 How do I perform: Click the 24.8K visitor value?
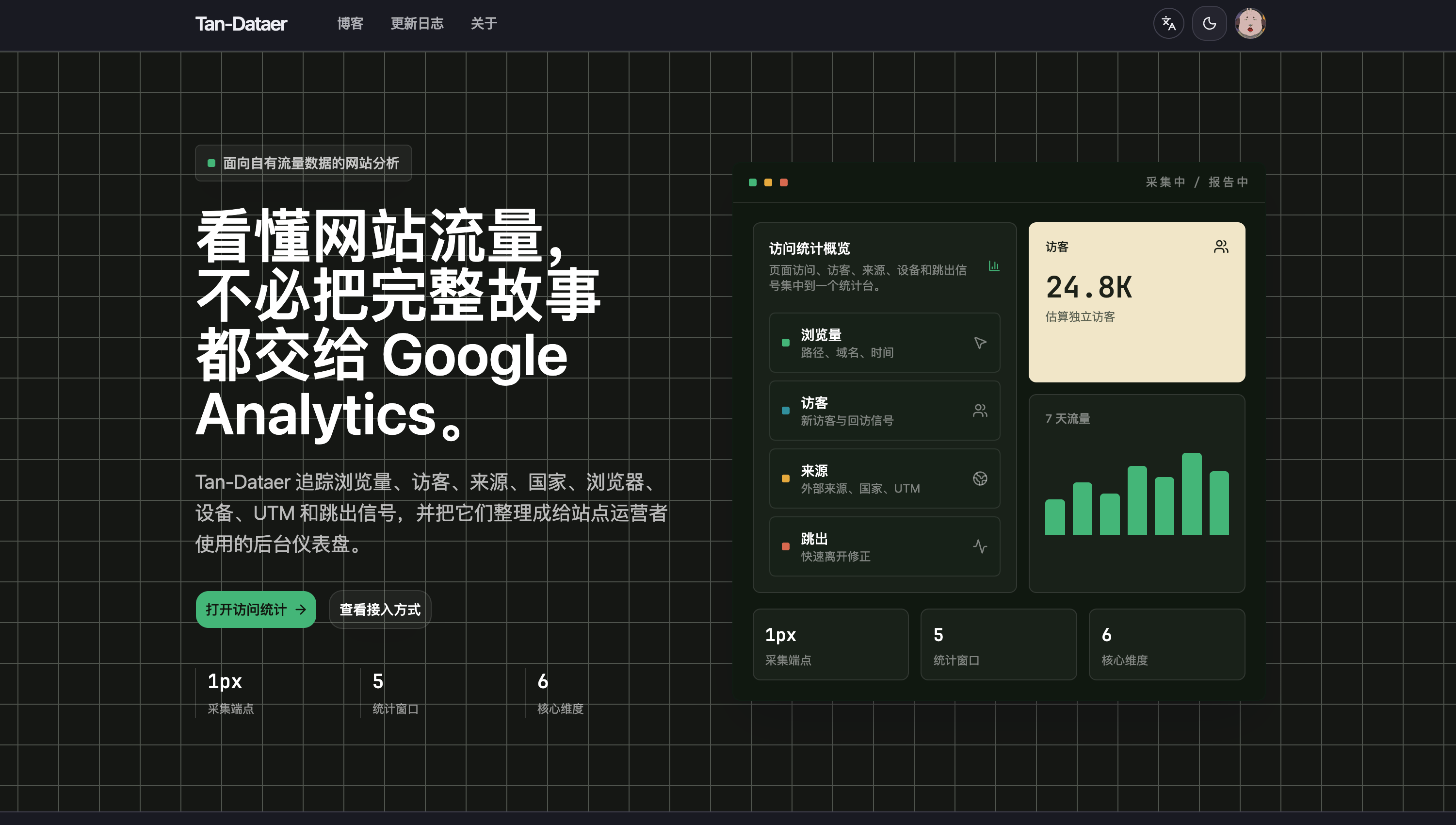coord(1088,287)
